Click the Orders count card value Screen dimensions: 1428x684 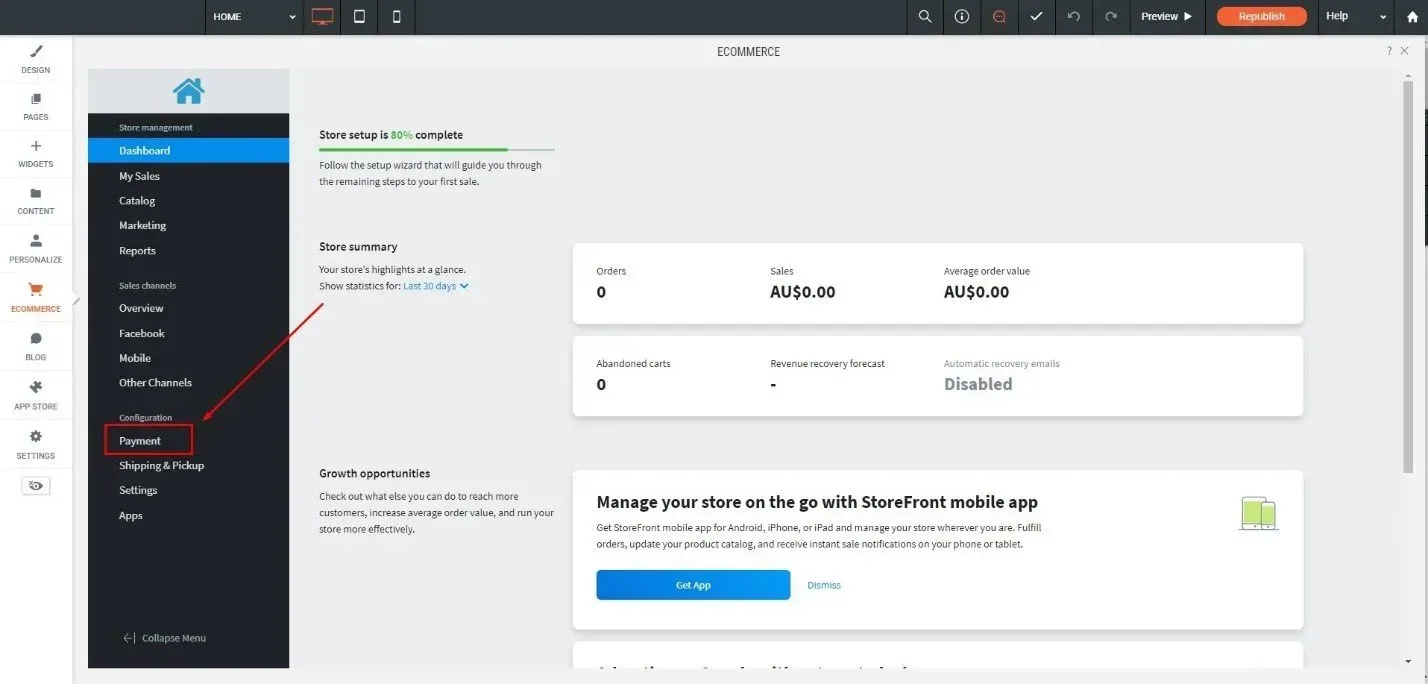pyautogui.click(x=601, y=292)
